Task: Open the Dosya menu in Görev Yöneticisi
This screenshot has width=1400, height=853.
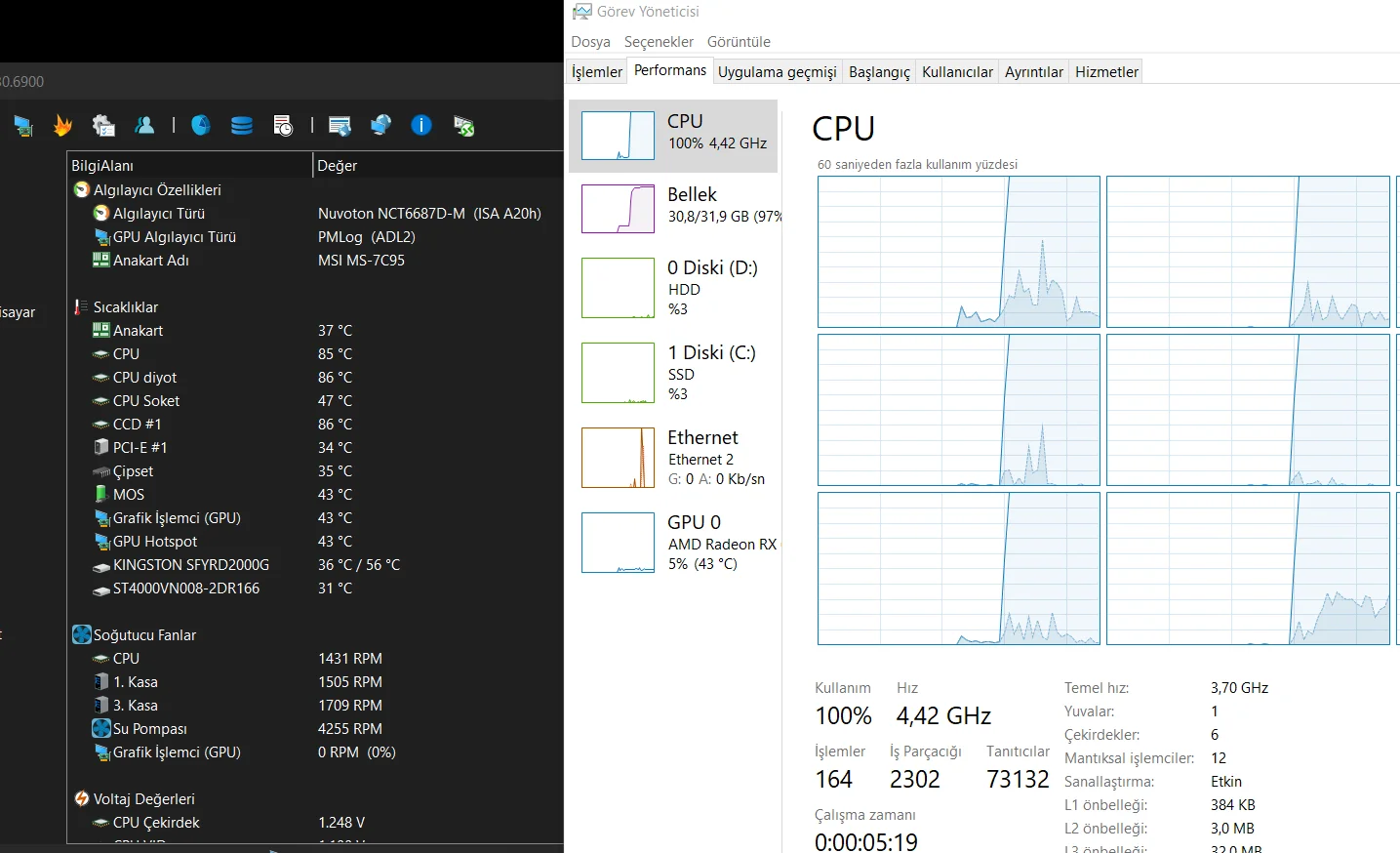Action: (x=590, y=42)
